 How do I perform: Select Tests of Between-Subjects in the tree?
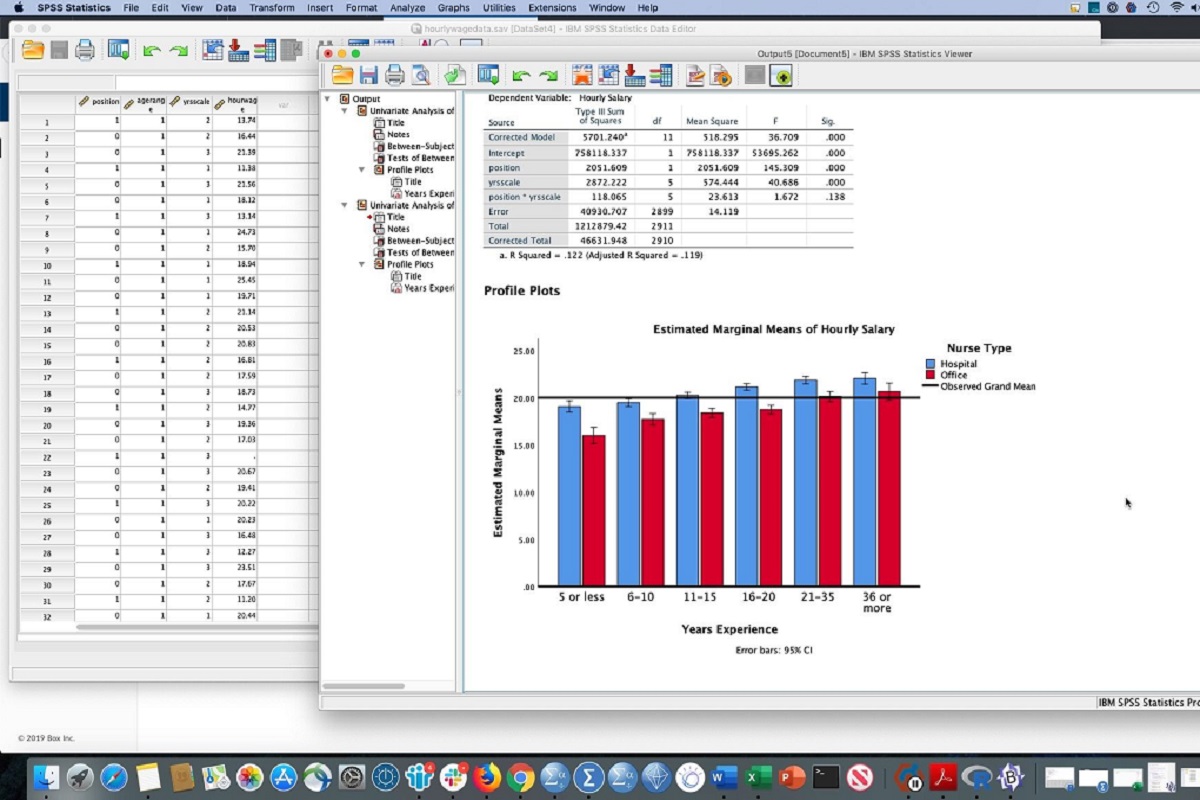[x=420, y=158]
